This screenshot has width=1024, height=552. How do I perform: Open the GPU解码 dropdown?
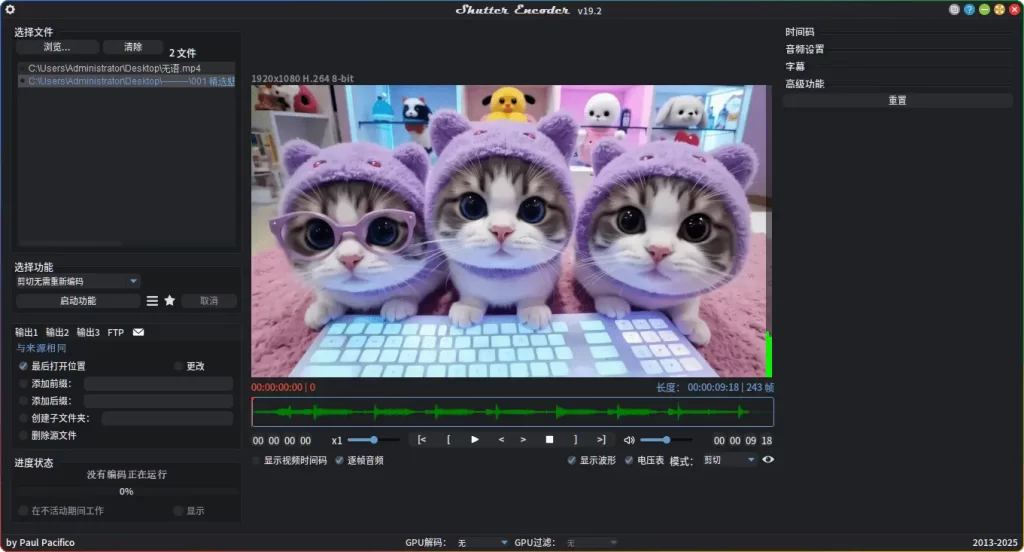click(x=482, y=543)
